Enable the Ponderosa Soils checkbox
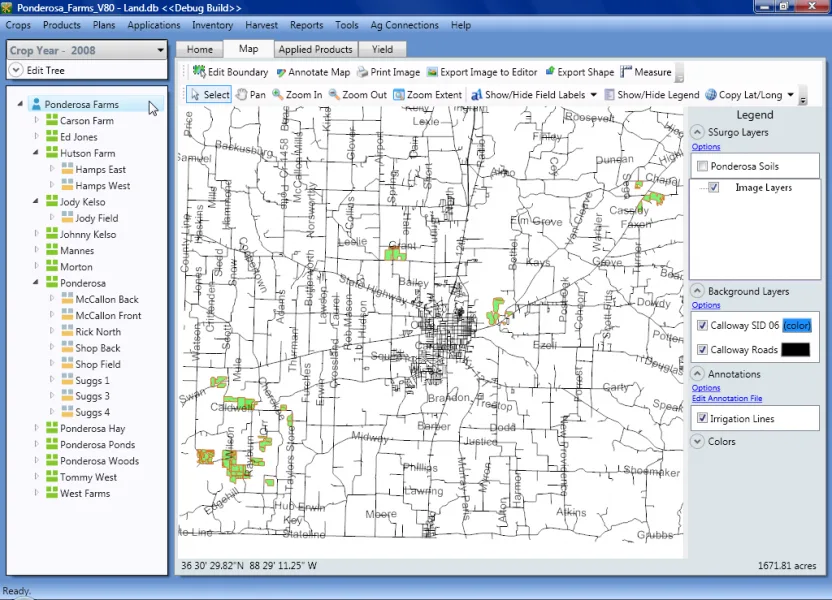Viewport: 832px width, 600px height. tap(703, 166)
